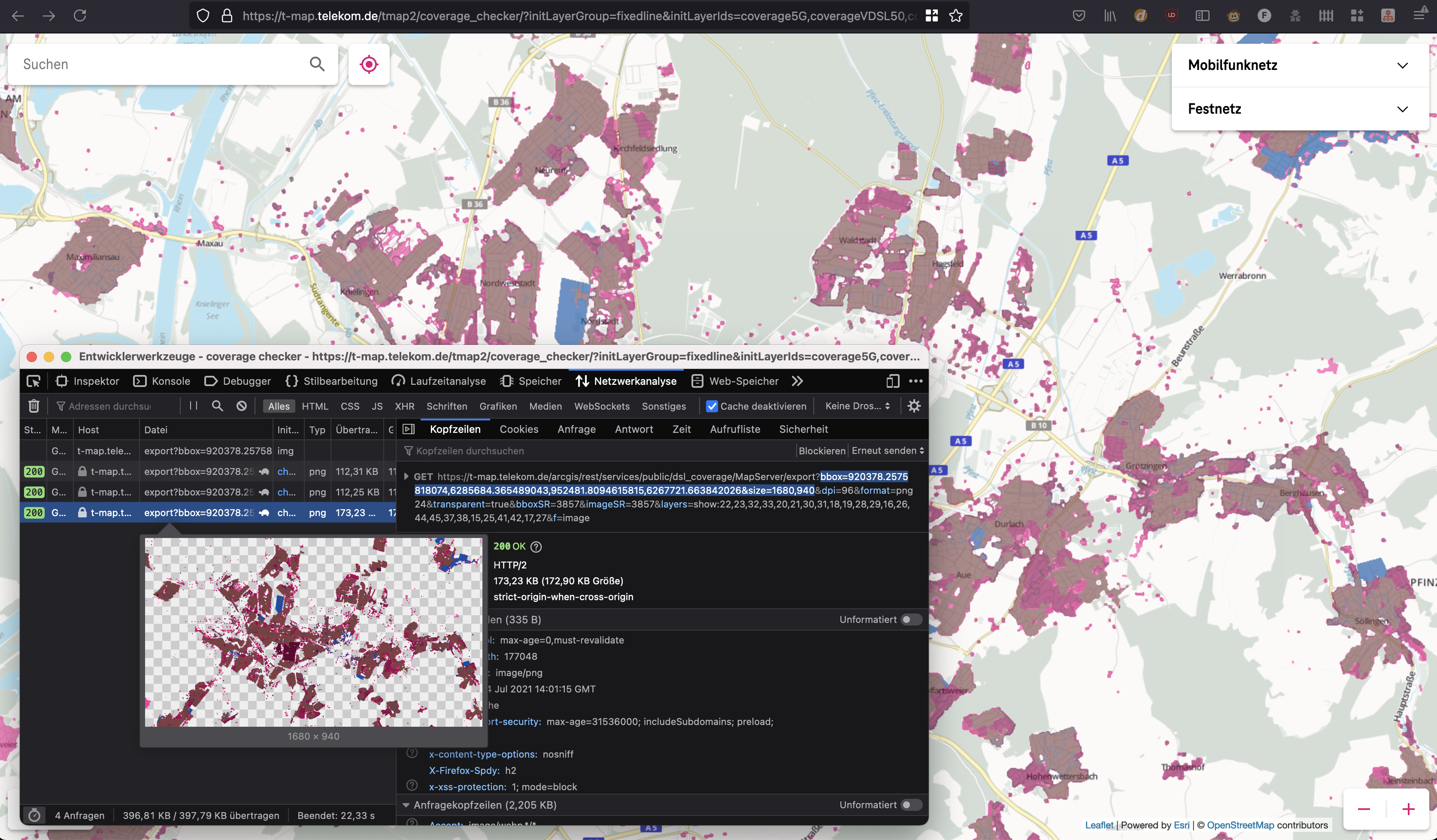Open the Esri attribution link
Image resolution: width=1437 pixels, height=840 pixels.
[x=1182, y=825]
